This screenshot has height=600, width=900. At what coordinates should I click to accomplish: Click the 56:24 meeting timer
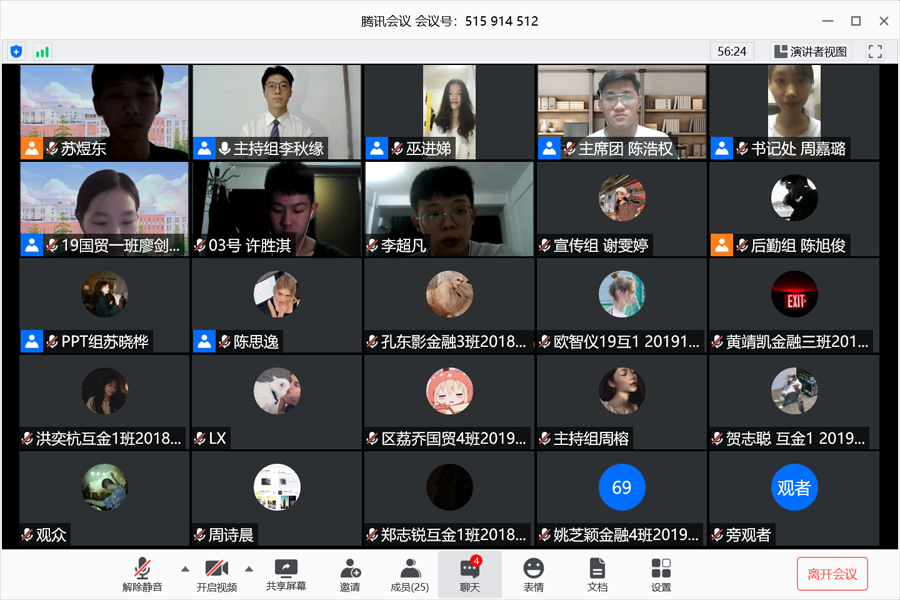[x=732, y=51]
